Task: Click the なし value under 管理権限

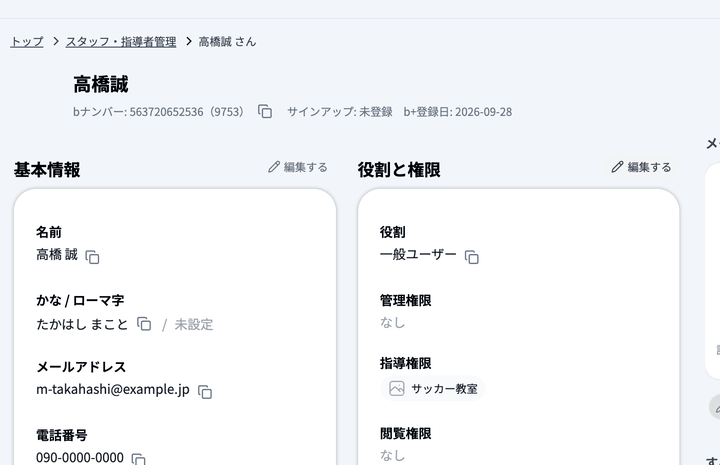Action: click(393, 323)
